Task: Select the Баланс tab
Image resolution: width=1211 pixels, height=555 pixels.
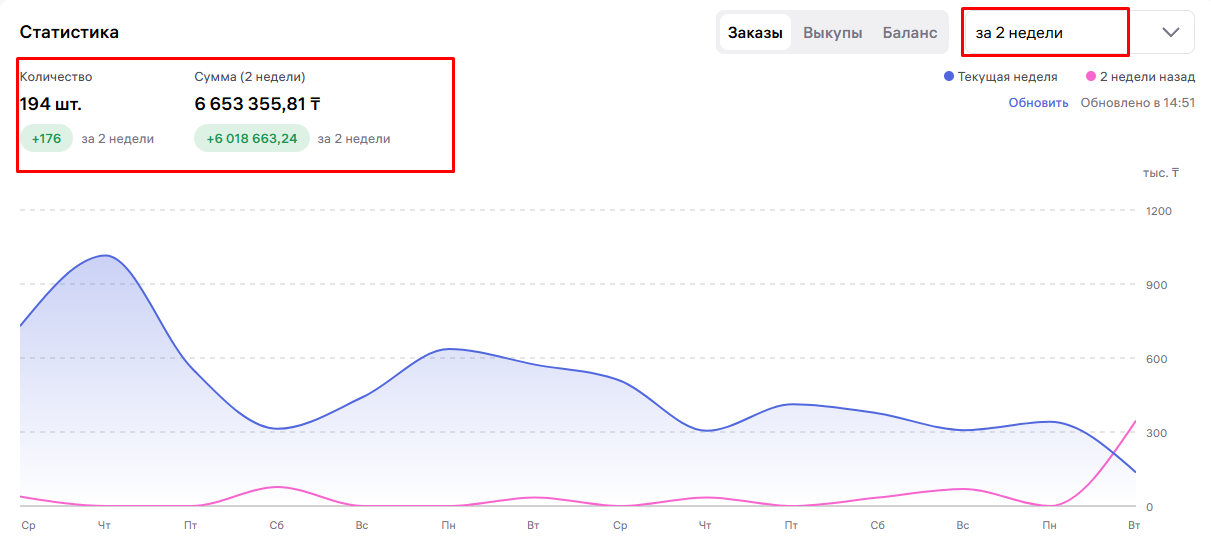Action: pos(910,32)
